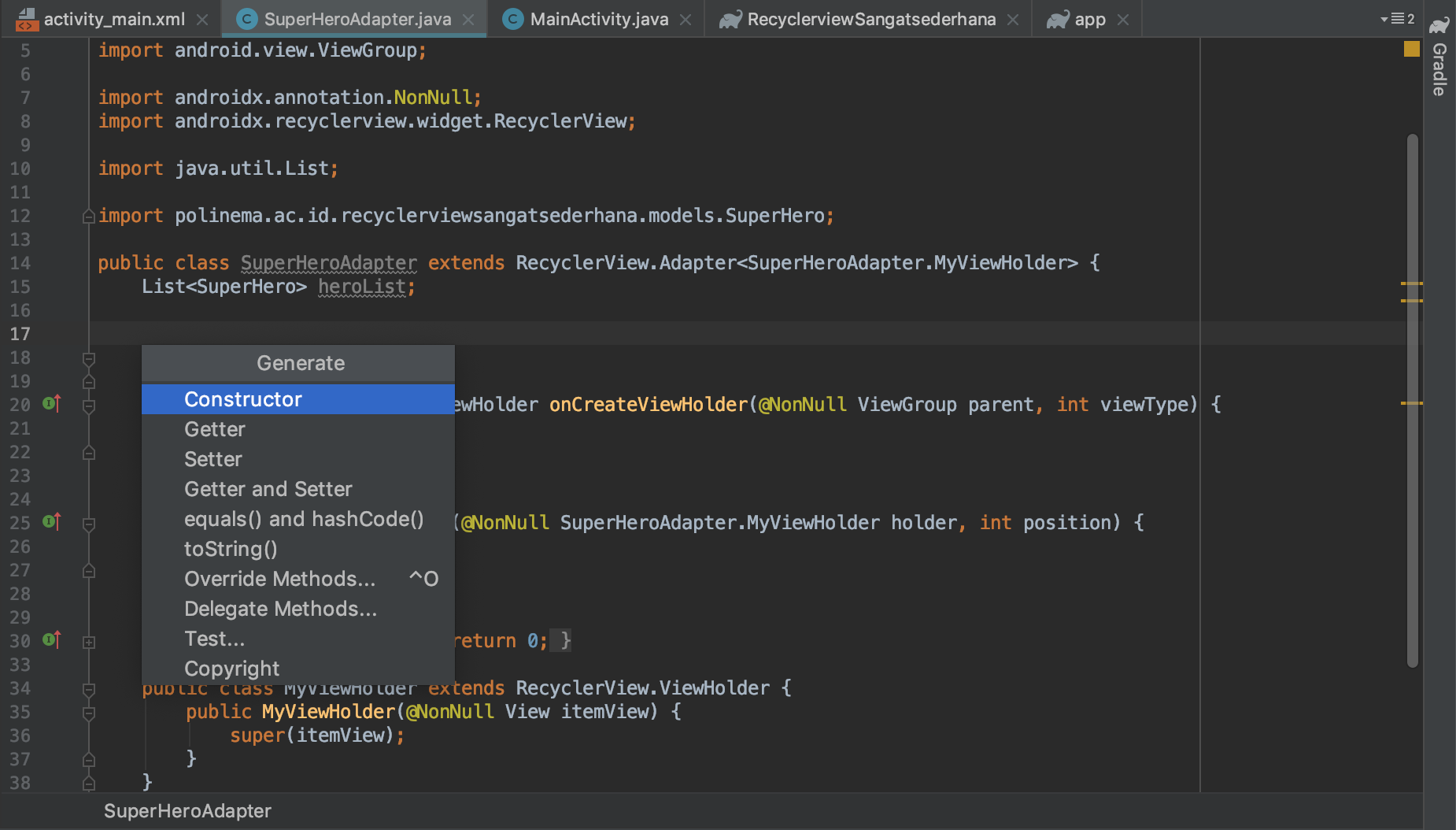Choose Getter in Generate popup
Image resolution: width=1456 pixels, height=830 pixels.
click(297, 429)
